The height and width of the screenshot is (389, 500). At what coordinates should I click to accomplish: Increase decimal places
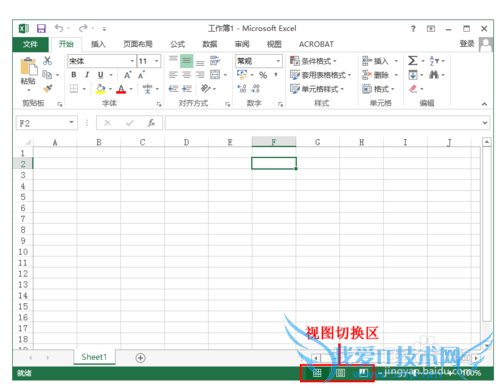tap(242, 89)
